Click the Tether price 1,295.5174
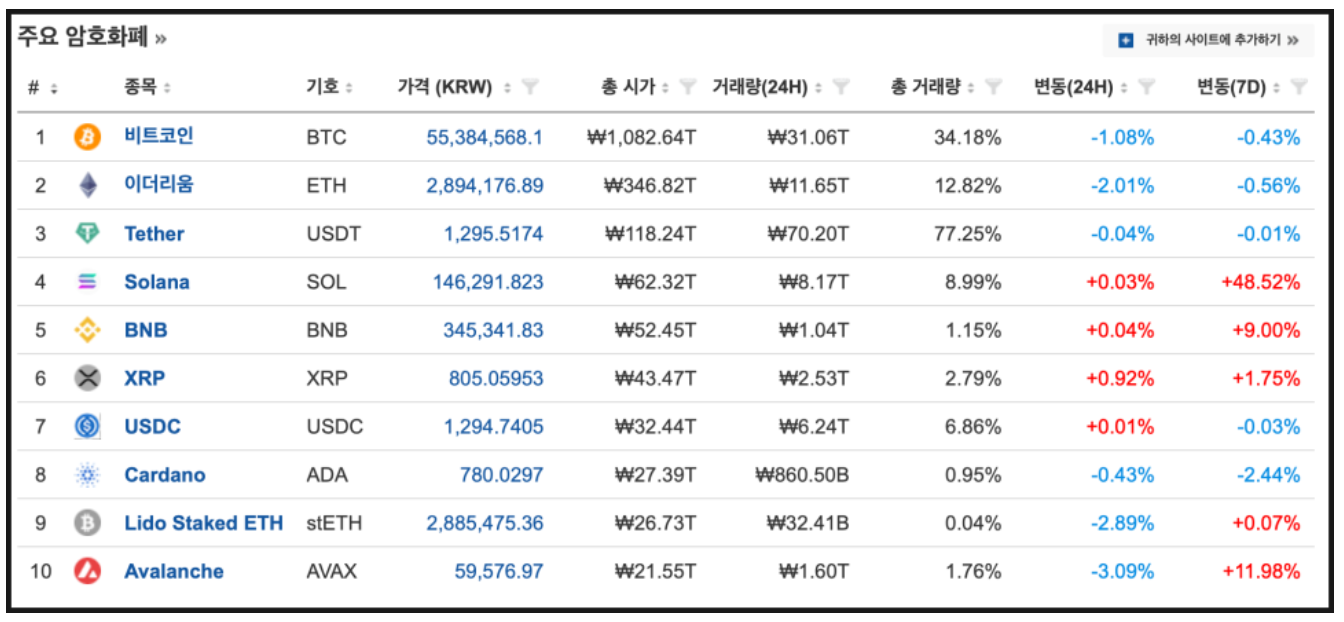The image size is (1344, 622). [x=494, y=234]
